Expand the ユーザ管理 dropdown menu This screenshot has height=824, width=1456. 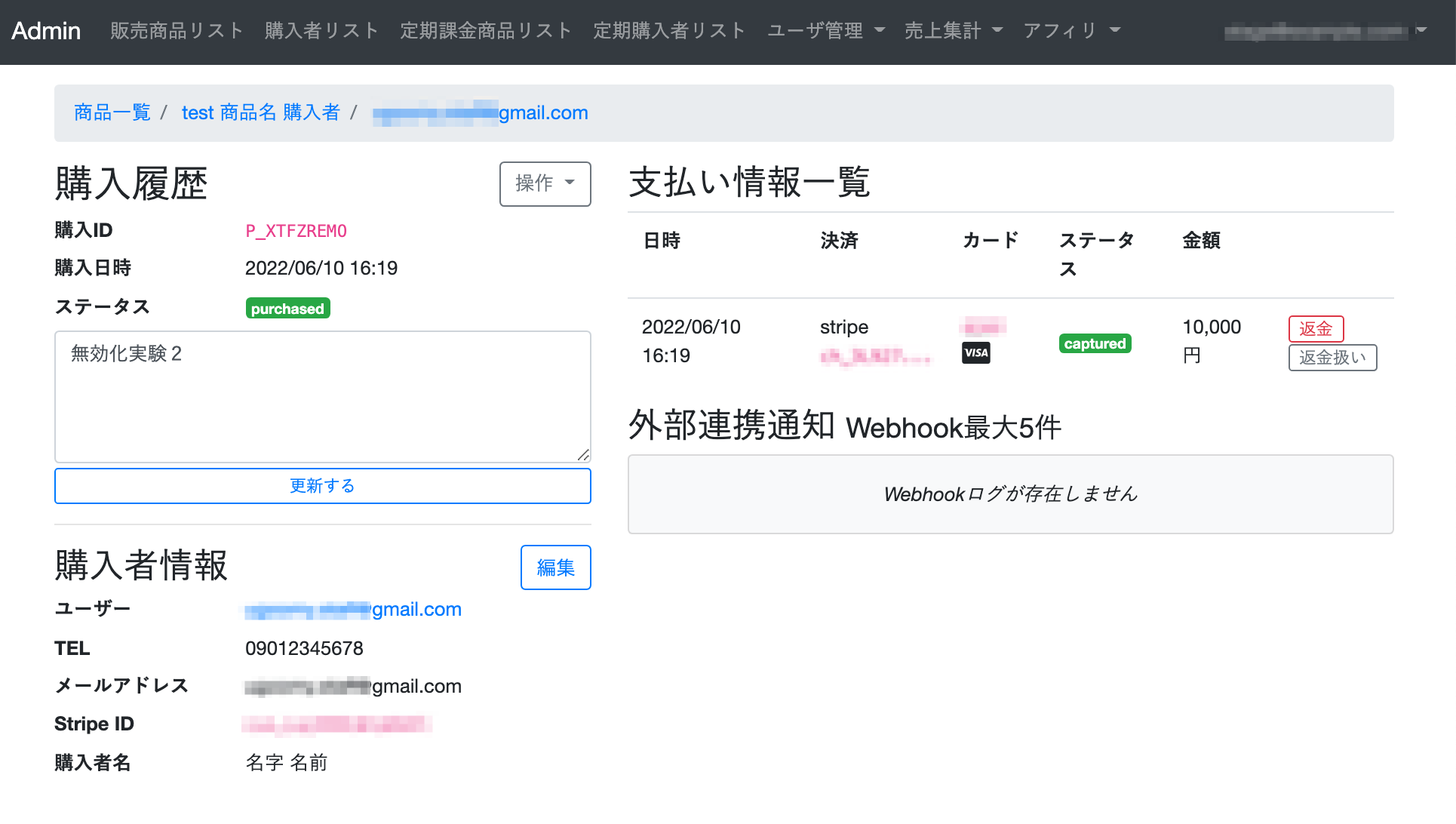825,31
